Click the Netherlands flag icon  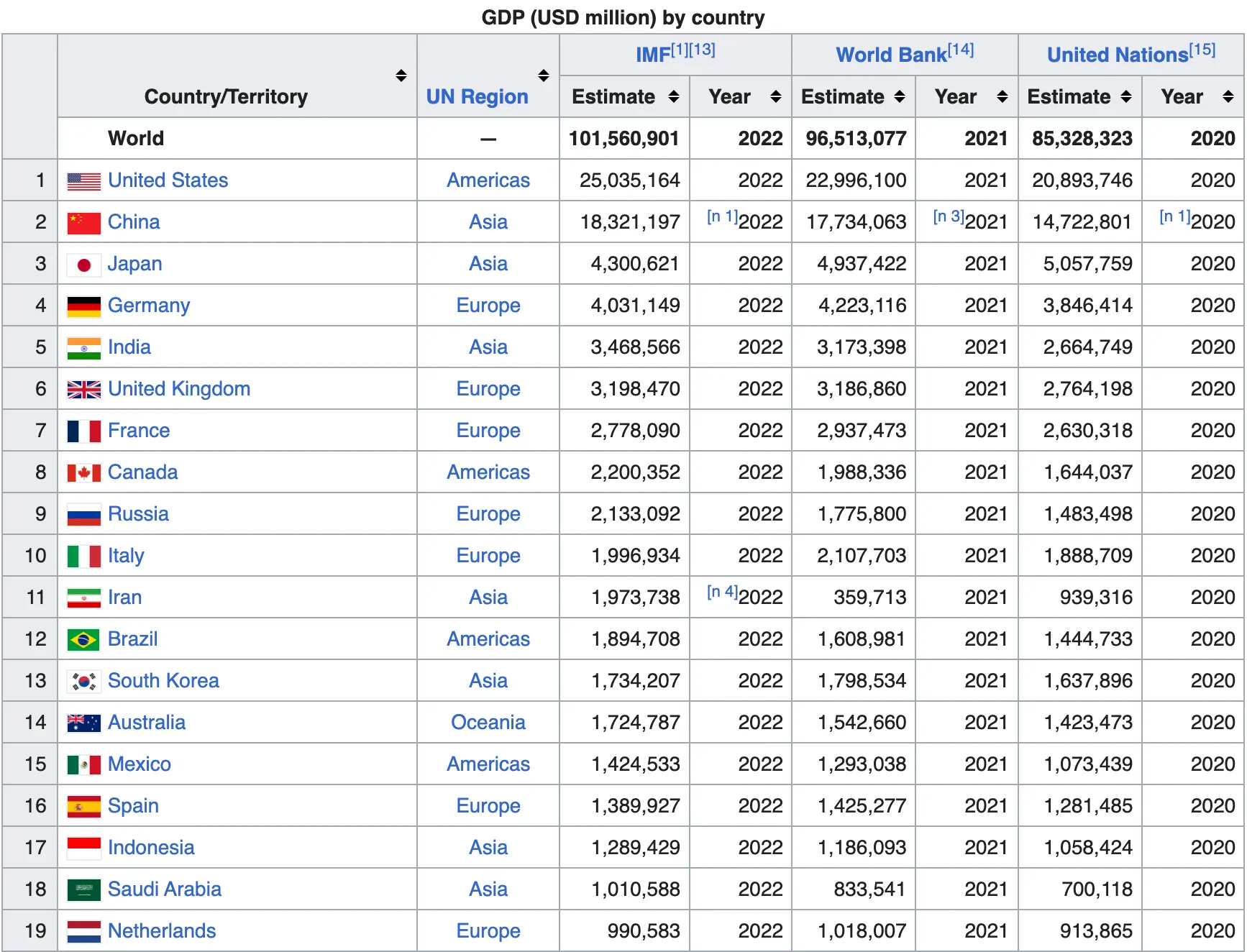pos(83,932)
